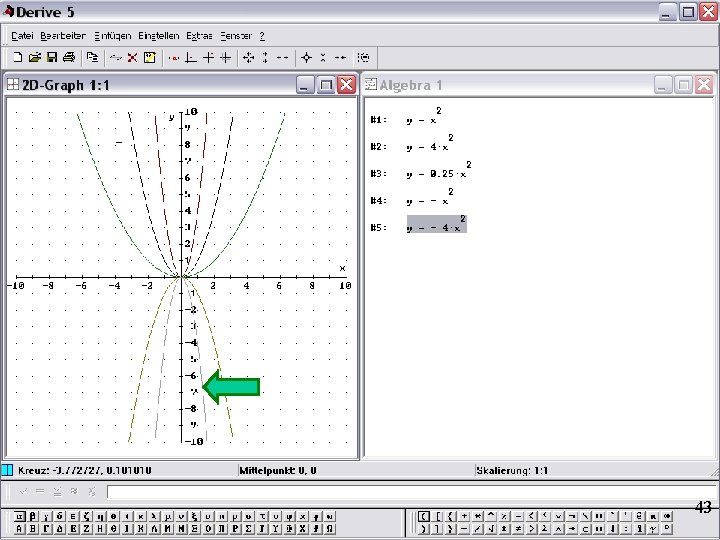This screenshot has width=720, height=540.
Task: Click the Print toolbar icon
Action: point(69,57)
